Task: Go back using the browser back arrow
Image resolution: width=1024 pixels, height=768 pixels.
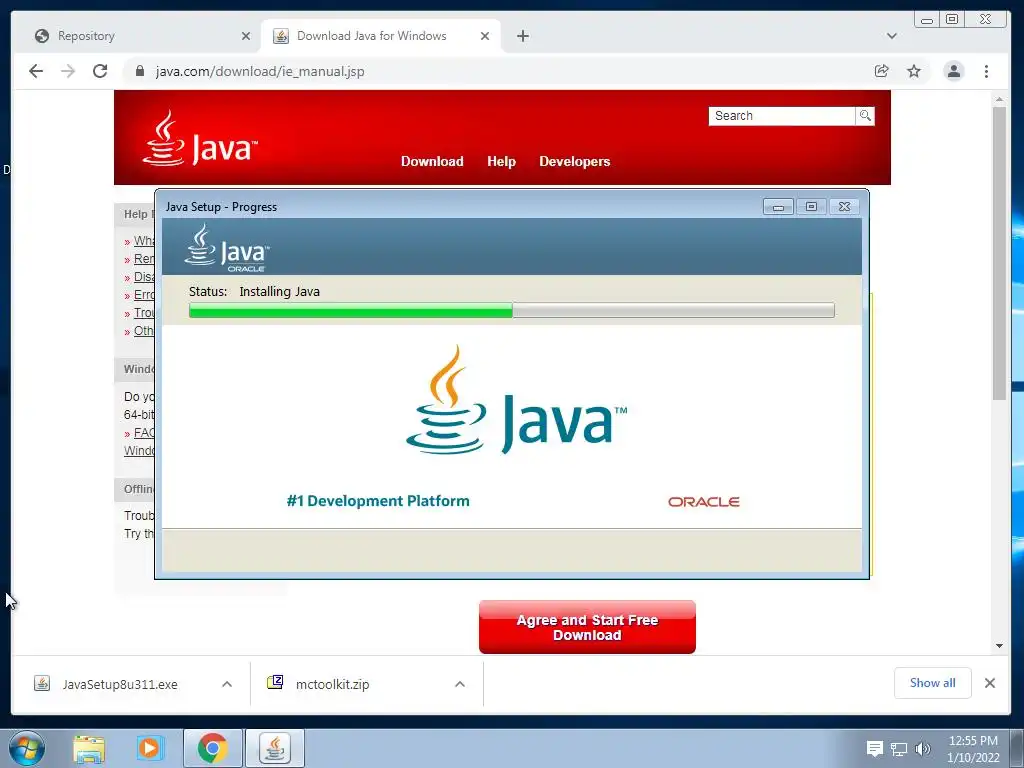Action: pyautogui.click(x=36, y=71)
